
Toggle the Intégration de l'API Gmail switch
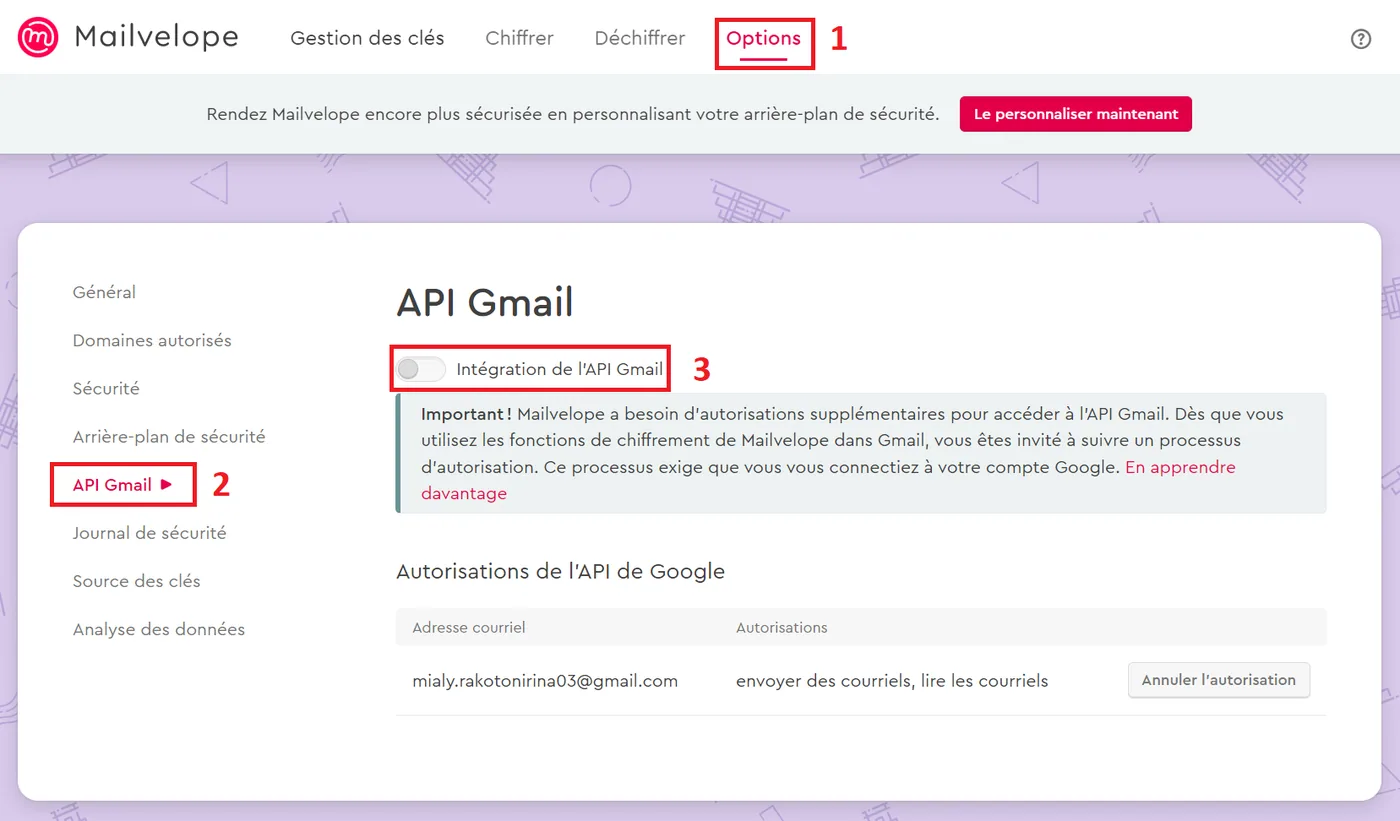click(x=421, y=369)
